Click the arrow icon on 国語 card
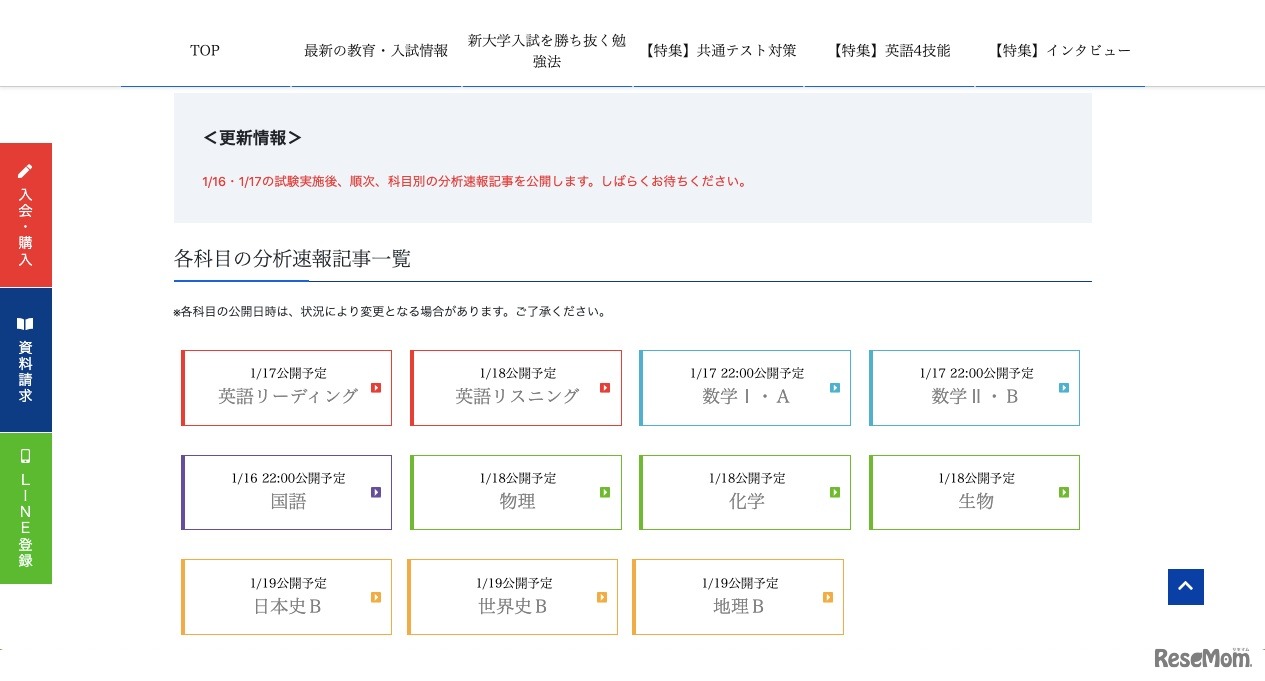Viewport: 1265px width, 681px height. (375, 492)
